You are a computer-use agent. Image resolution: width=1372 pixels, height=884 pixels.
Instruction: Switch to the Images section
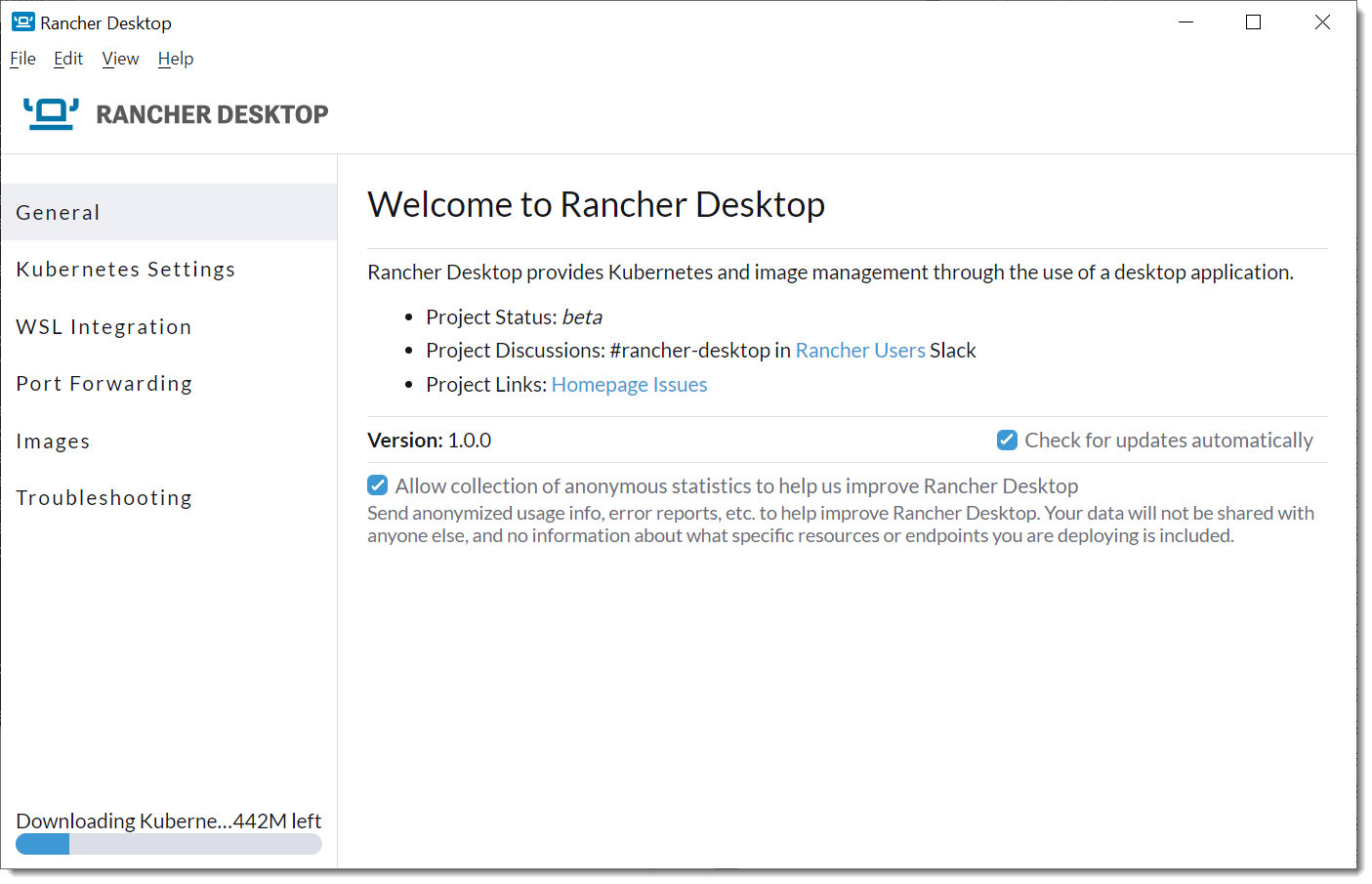(169, 441)
